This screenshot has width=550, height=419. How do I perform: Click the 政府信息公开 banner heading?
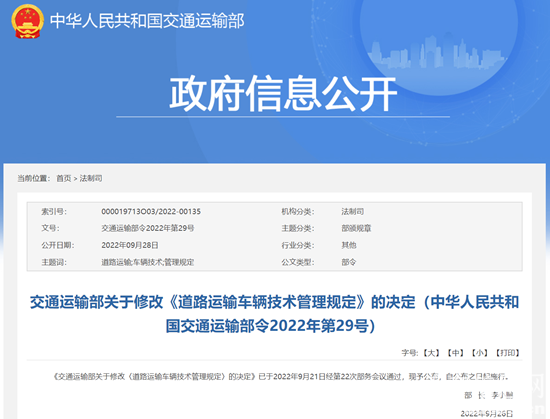(283, 94)
